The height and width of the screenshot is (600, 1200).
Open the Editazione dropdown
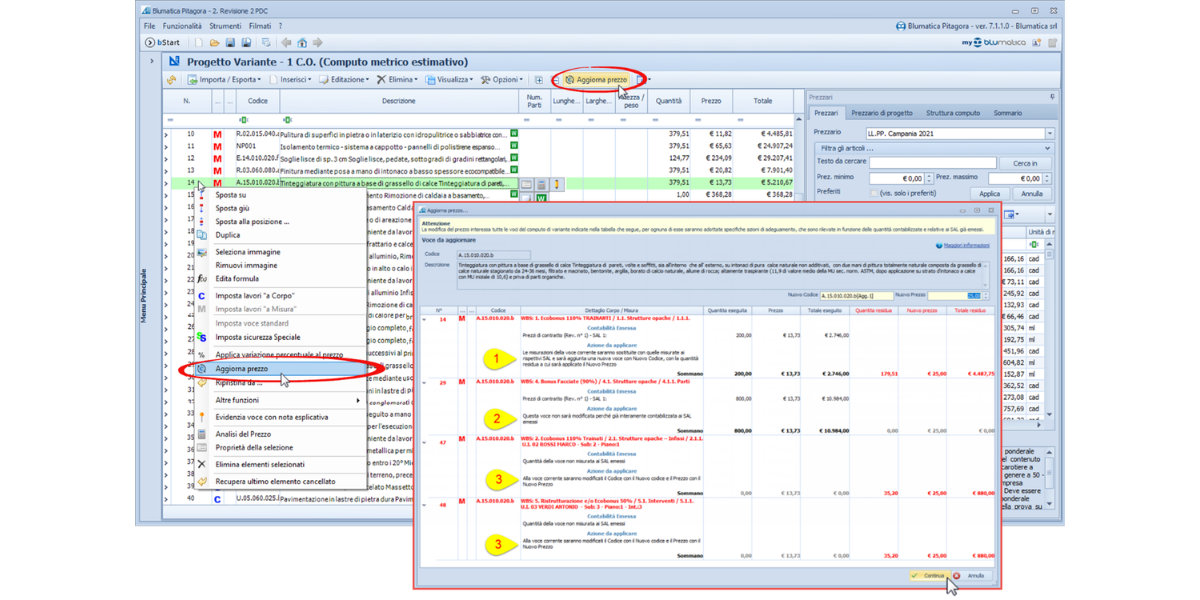[x=344, y=80]
